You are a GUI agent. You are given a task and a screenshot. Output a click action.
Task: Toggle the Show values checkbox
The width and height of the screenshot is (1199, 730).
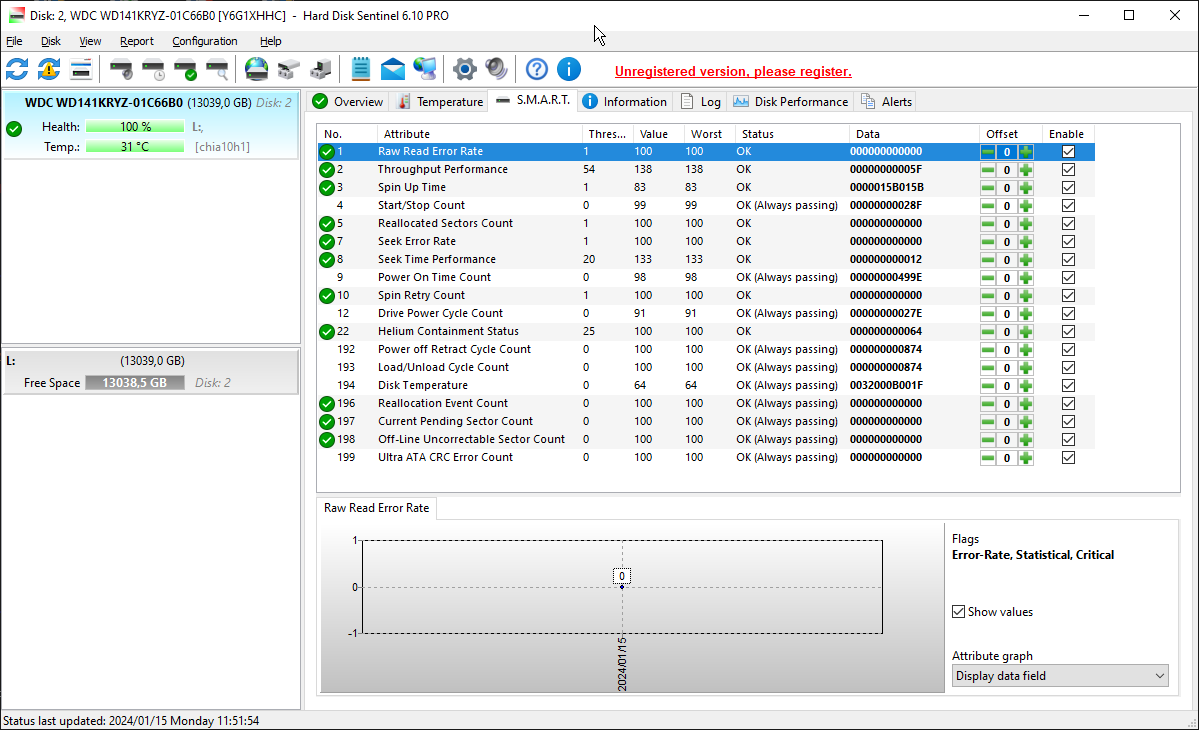point(958,612)
